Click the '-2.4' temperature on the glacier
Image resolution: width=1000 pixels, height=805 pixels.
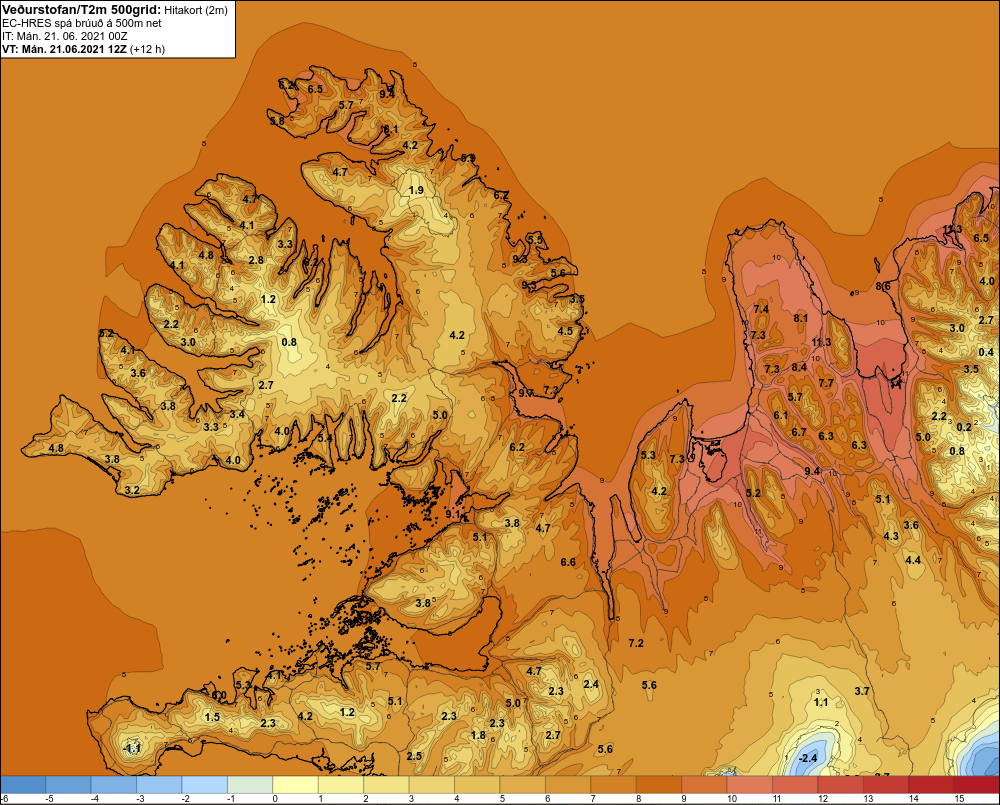(x=807, y=758)
